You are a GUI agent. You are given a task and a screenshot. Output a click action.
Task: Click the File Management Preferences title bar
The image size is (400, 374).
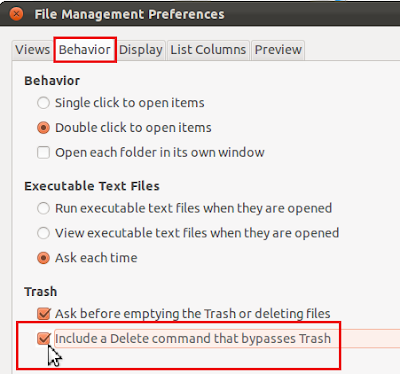tap(200, 14)
